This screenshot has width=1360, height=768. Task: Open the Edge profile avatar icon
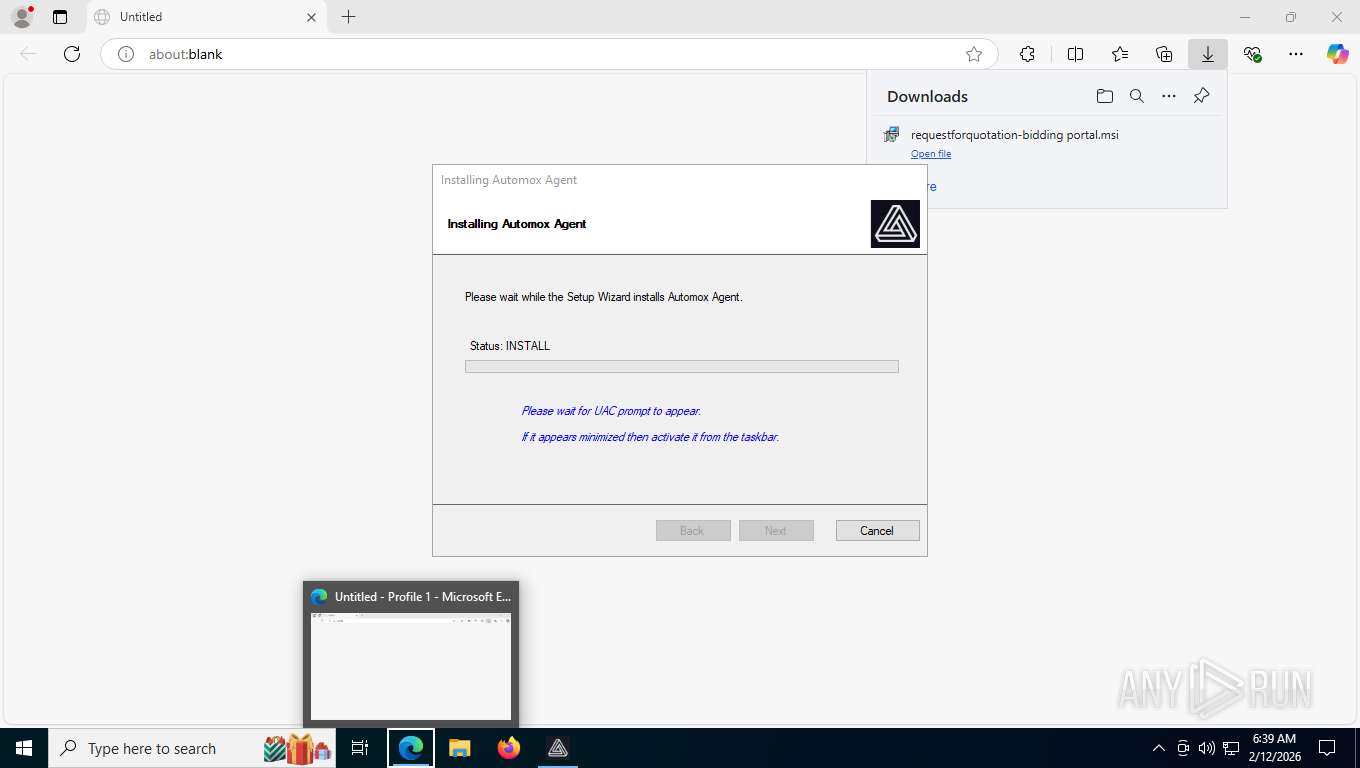[21, 17]
